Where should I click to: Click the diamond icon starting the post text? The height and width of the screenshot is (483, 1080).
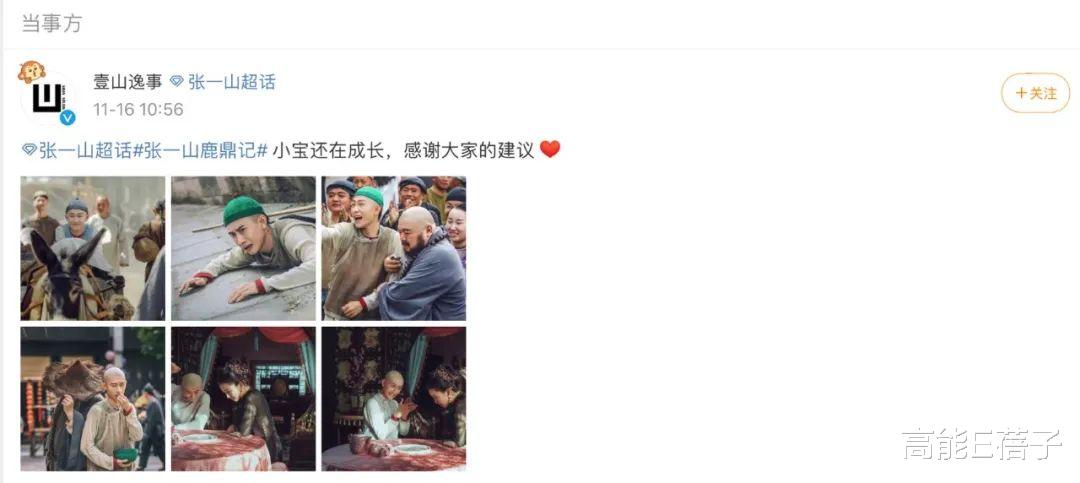tap(29, 150)
